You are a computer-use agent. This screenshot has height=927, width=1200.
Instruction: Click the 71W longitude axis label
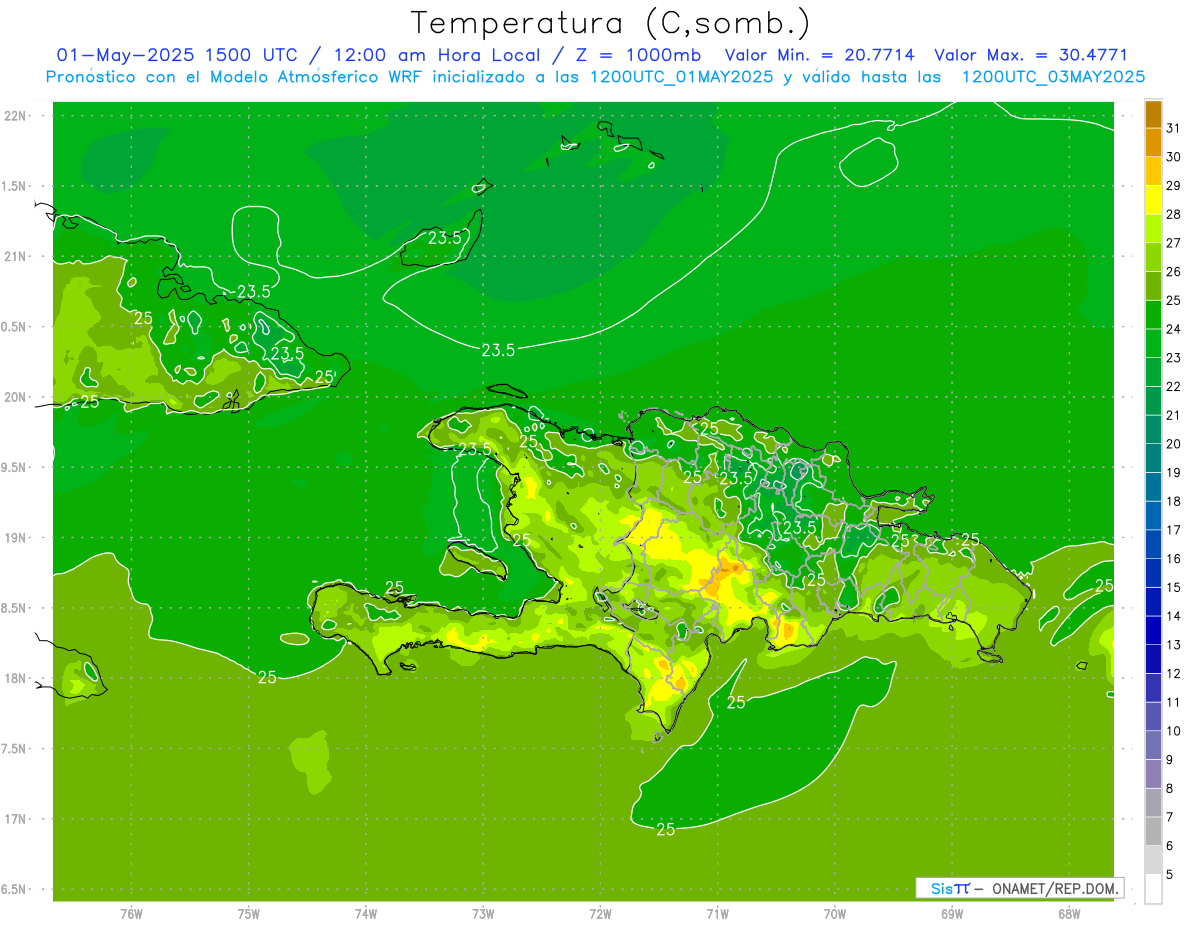click(x=717, y=913)
